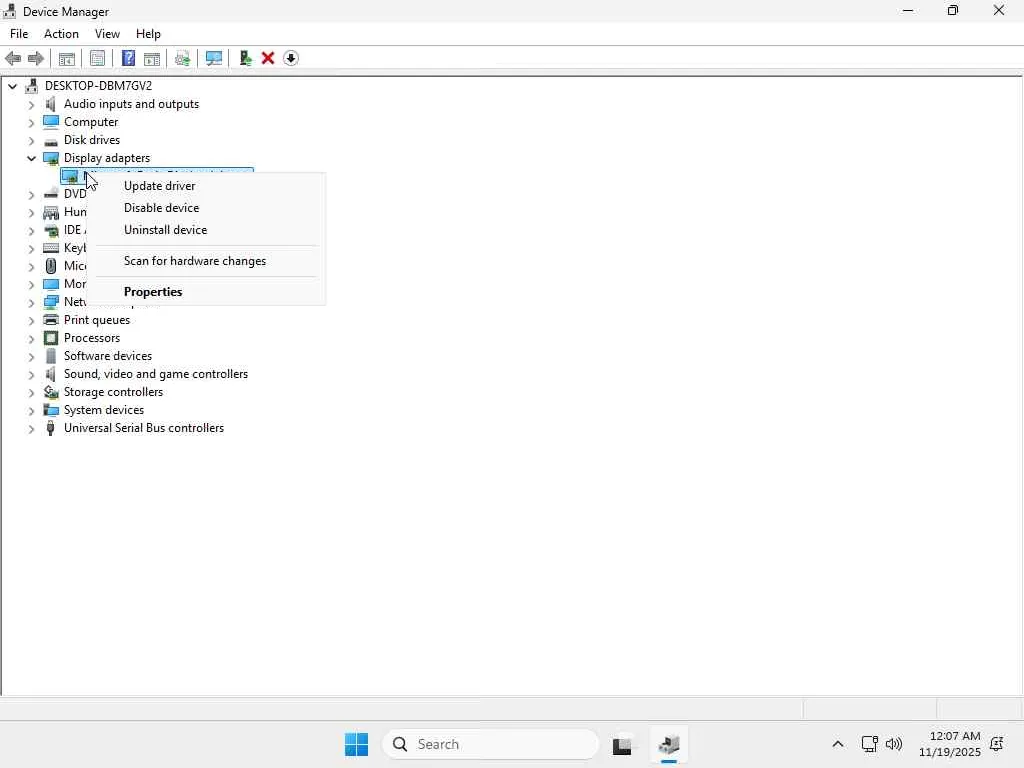
Task: Open the Action menu
Action: 61,34
